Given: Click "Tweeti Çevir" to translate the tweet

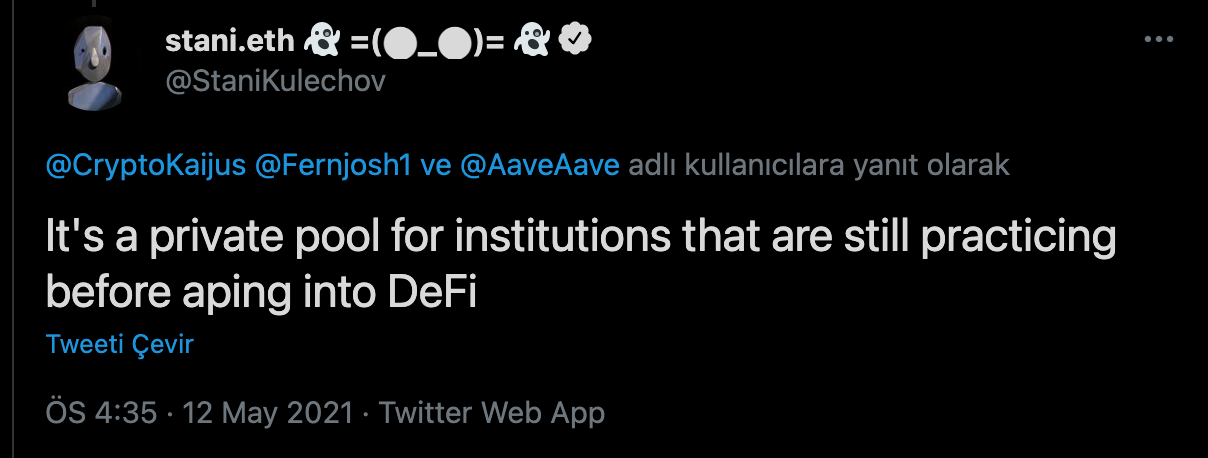Looking at the screenshot, I should tap(119, 345).
